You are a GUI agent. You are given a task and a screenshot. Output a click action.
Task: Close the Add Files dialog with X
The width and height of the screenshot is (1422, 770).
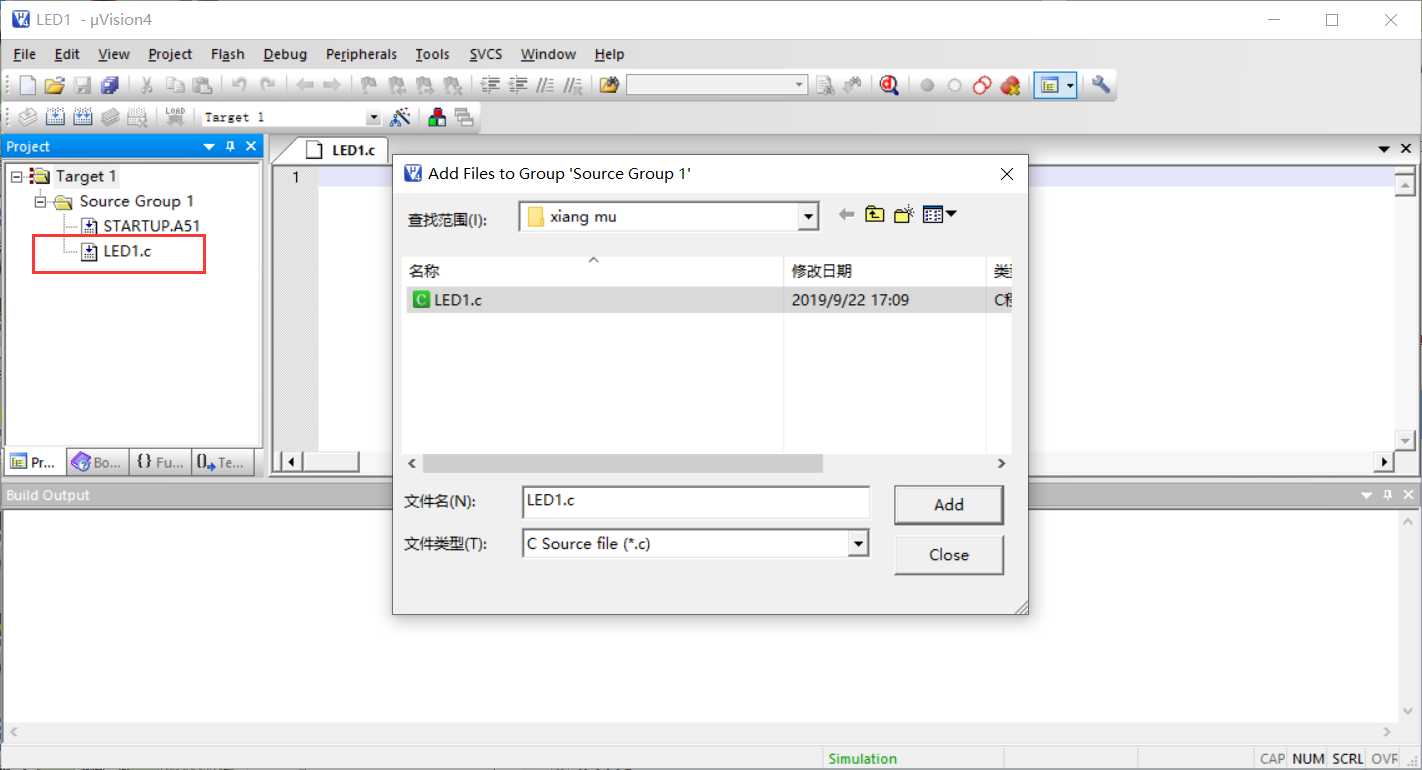pos(1007,174)
